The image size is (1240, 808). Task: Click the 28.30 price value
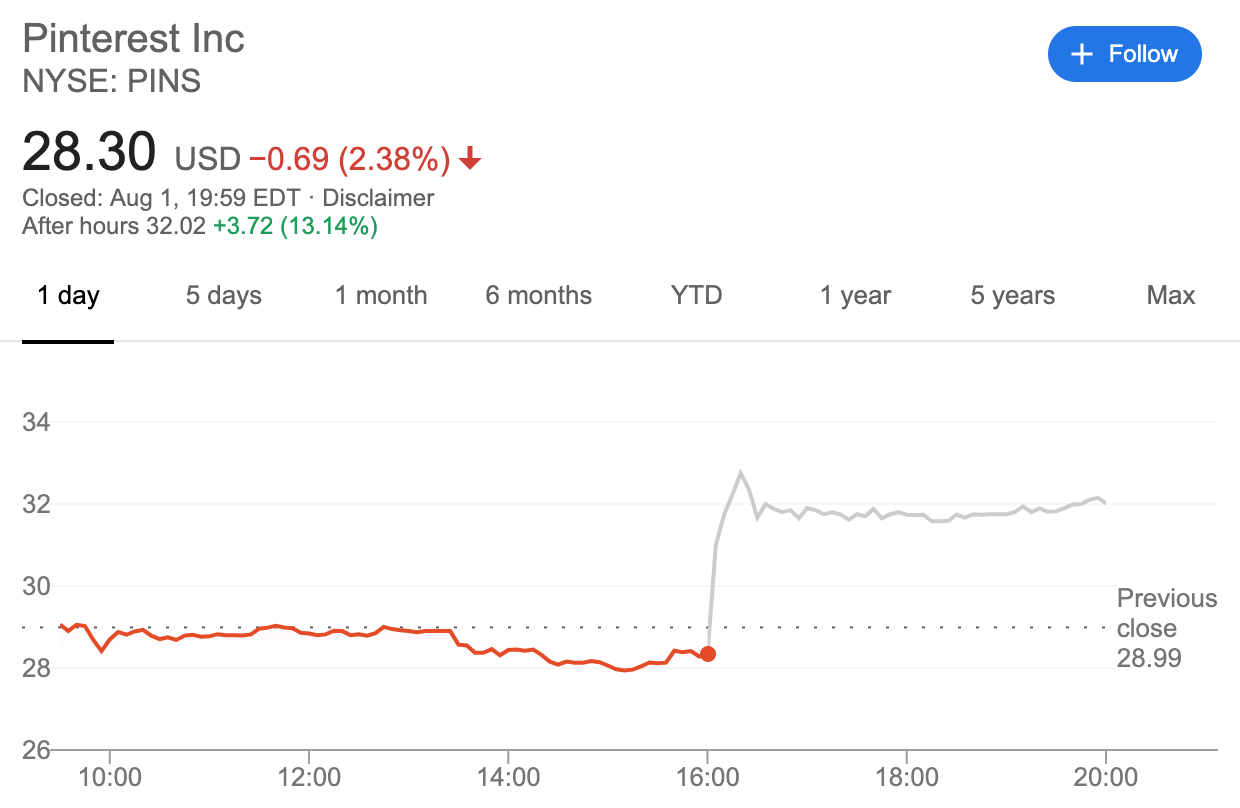point(89,151)
